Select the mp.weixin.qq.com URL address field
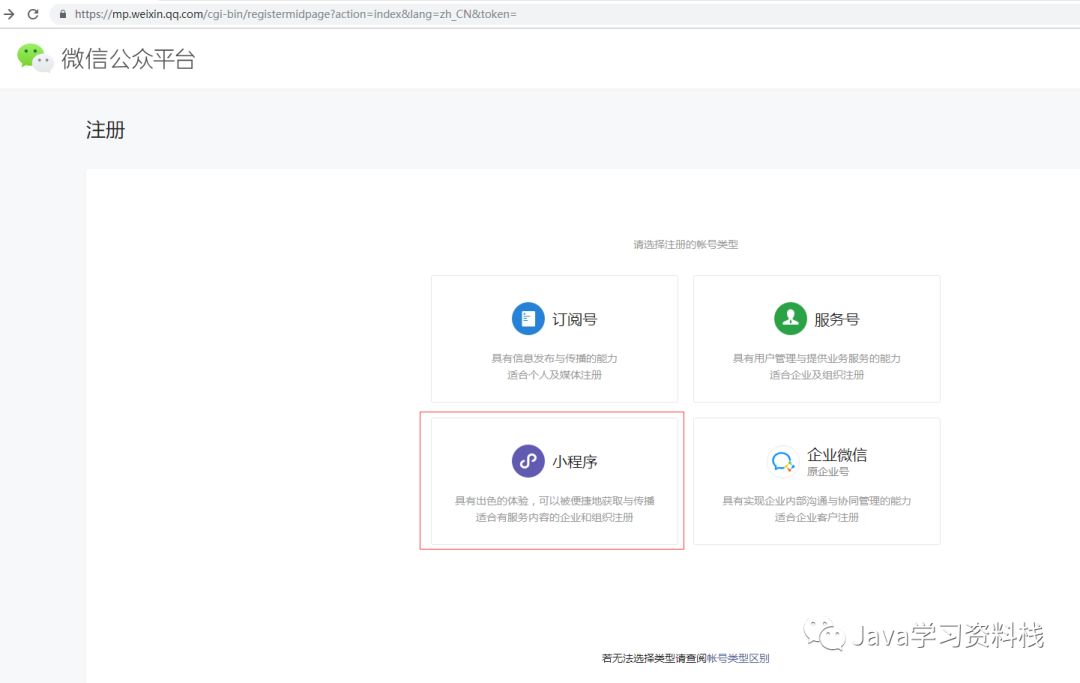This screenshot has height=683, width=1080. (x=565, y=14)
